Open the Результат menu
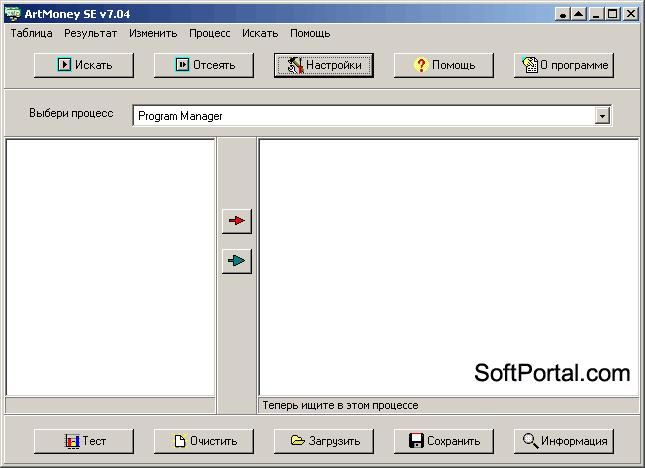The height and width of the screenshot is (468, 645). 90,33
